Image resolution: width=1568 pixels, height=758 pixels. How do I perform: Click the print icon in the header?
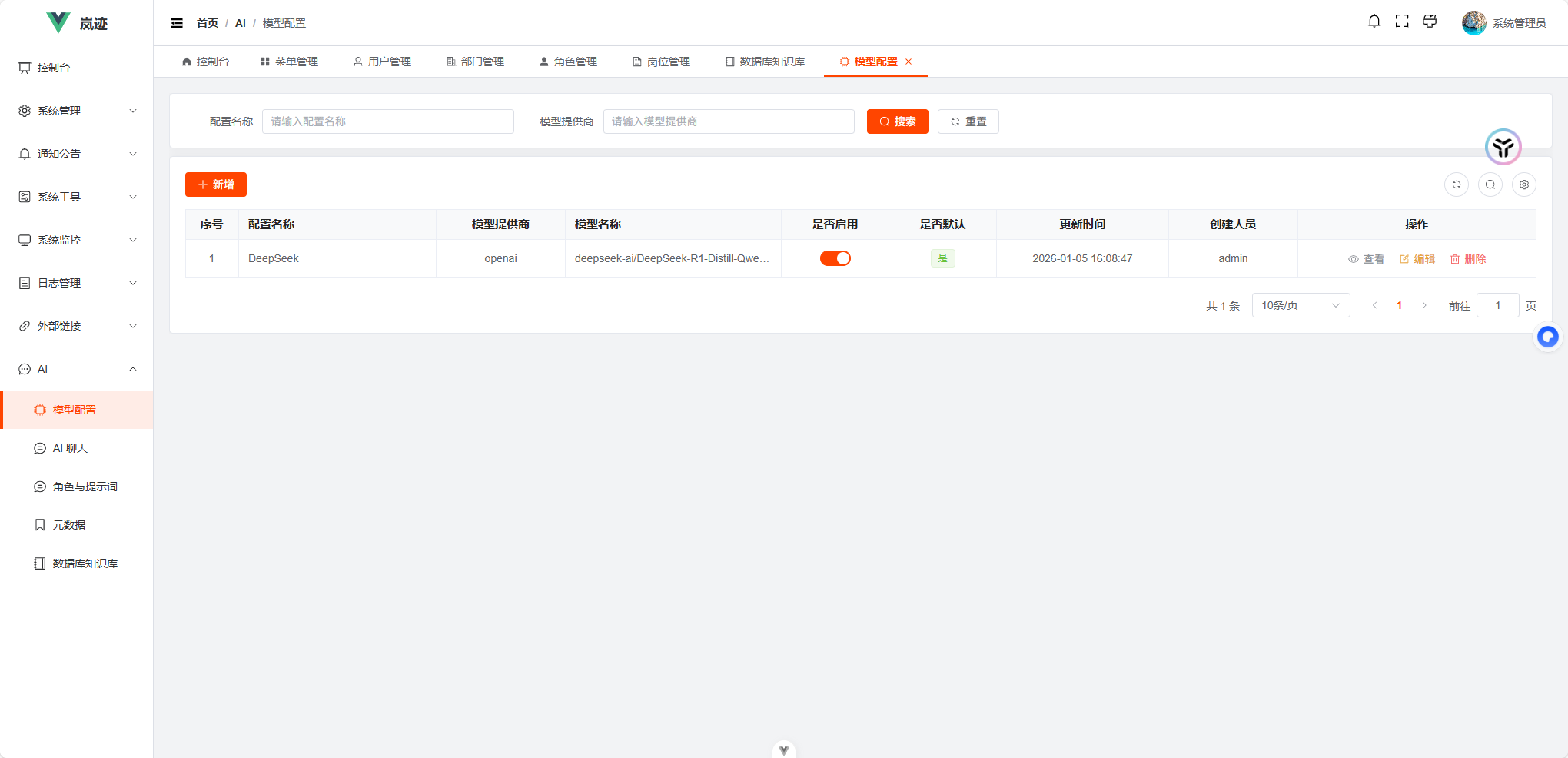[x=1430, y=22]
